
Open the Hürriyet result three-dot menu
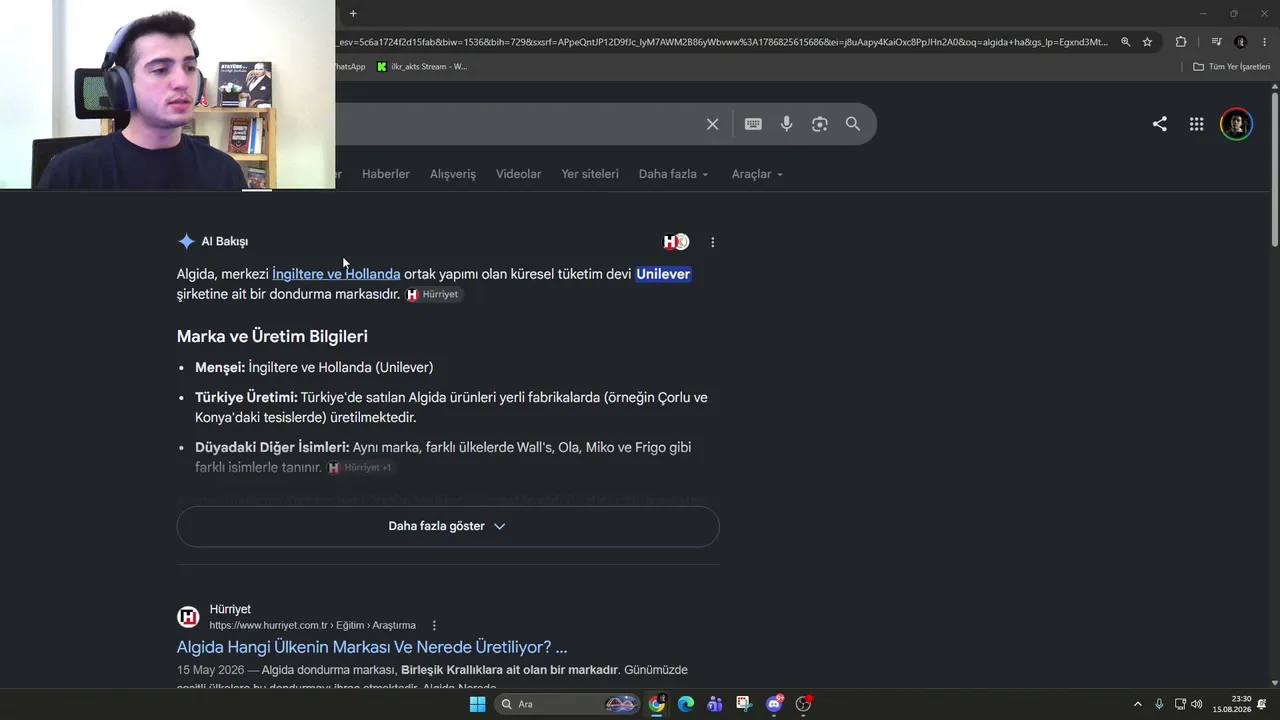pyautogui.click(x=434, y=626)
